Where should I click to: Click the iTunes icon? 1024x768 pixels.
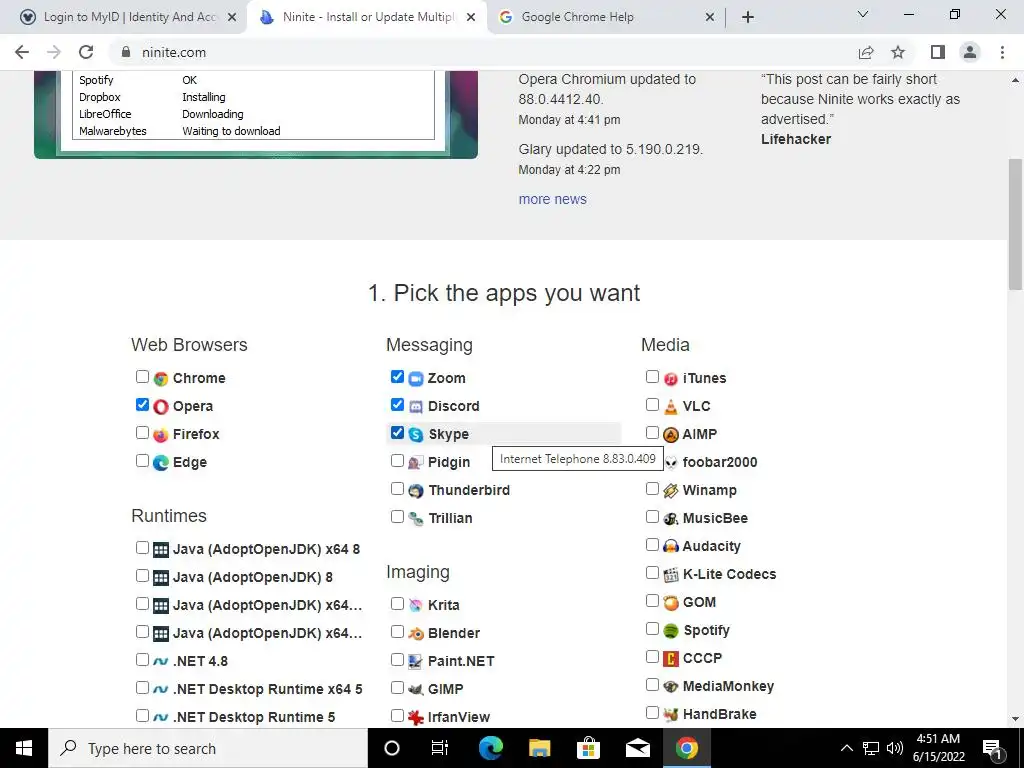coord(671,379)
